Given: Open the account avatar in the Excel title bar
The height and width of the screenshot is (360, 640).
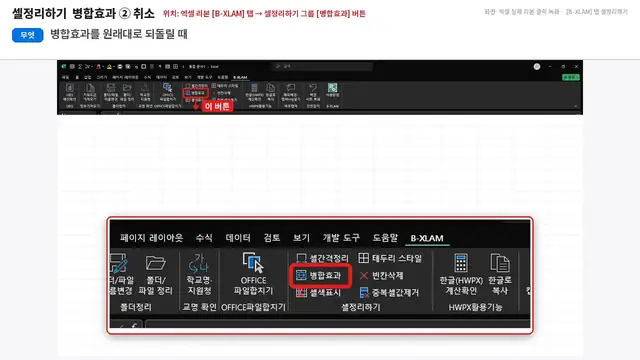Looking at the screenshot, I should [x=537, y=67].
